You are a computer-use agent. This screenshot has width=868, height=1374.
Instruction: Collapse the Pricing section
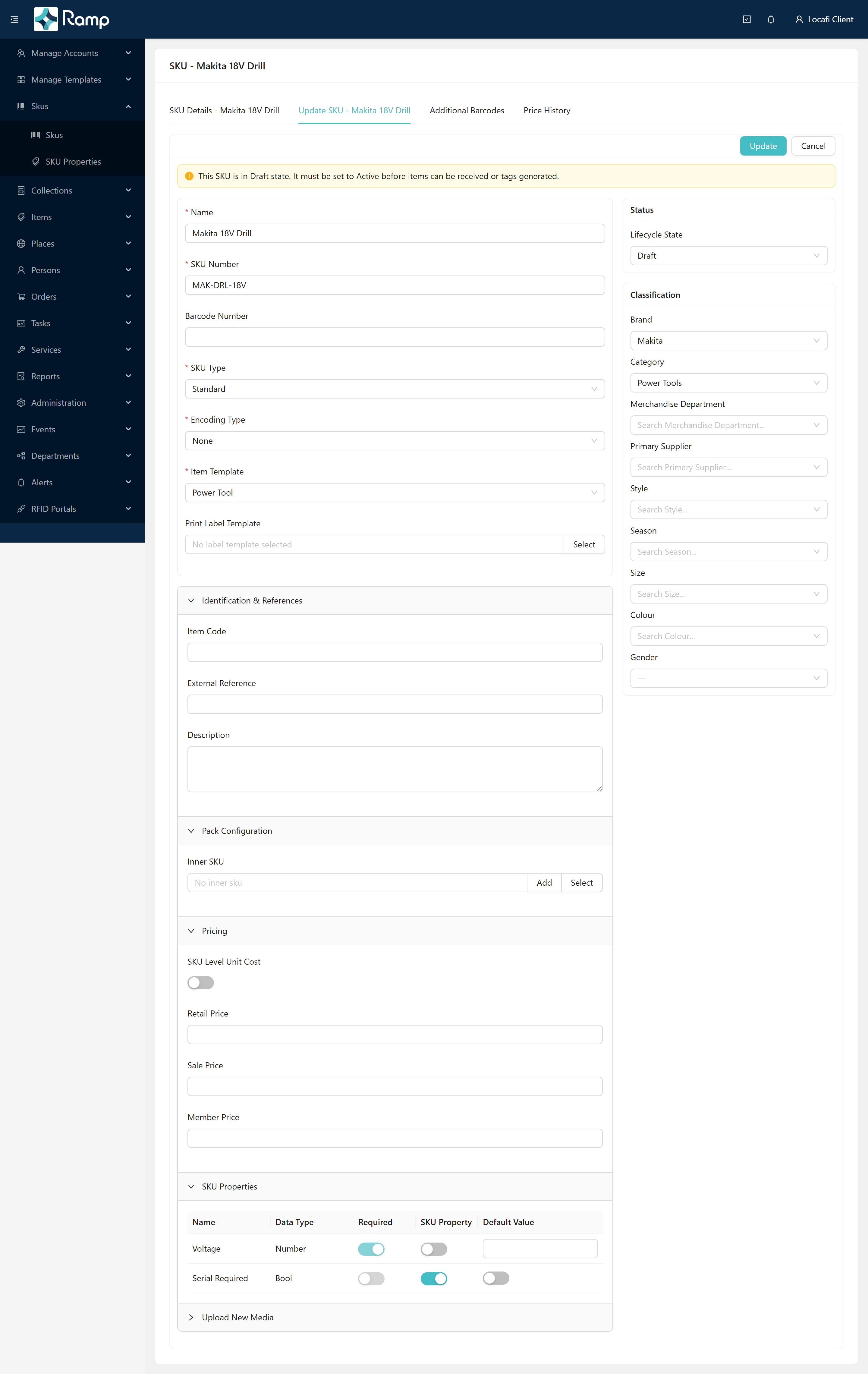395,931
